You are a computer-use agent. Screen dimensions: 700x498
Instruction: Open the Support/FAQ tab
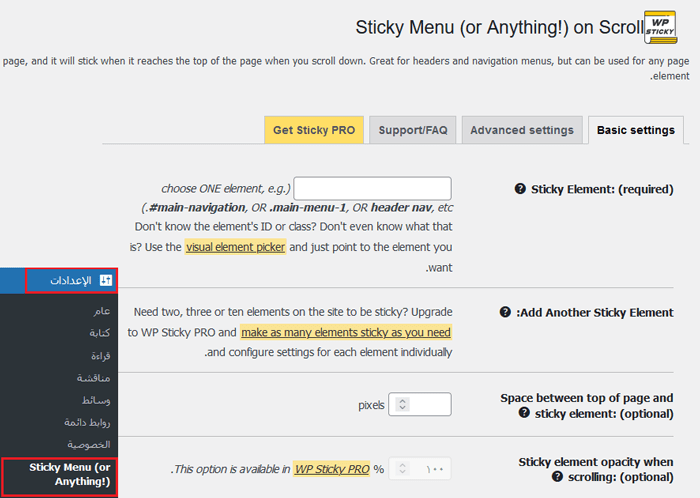pos(412,130)
